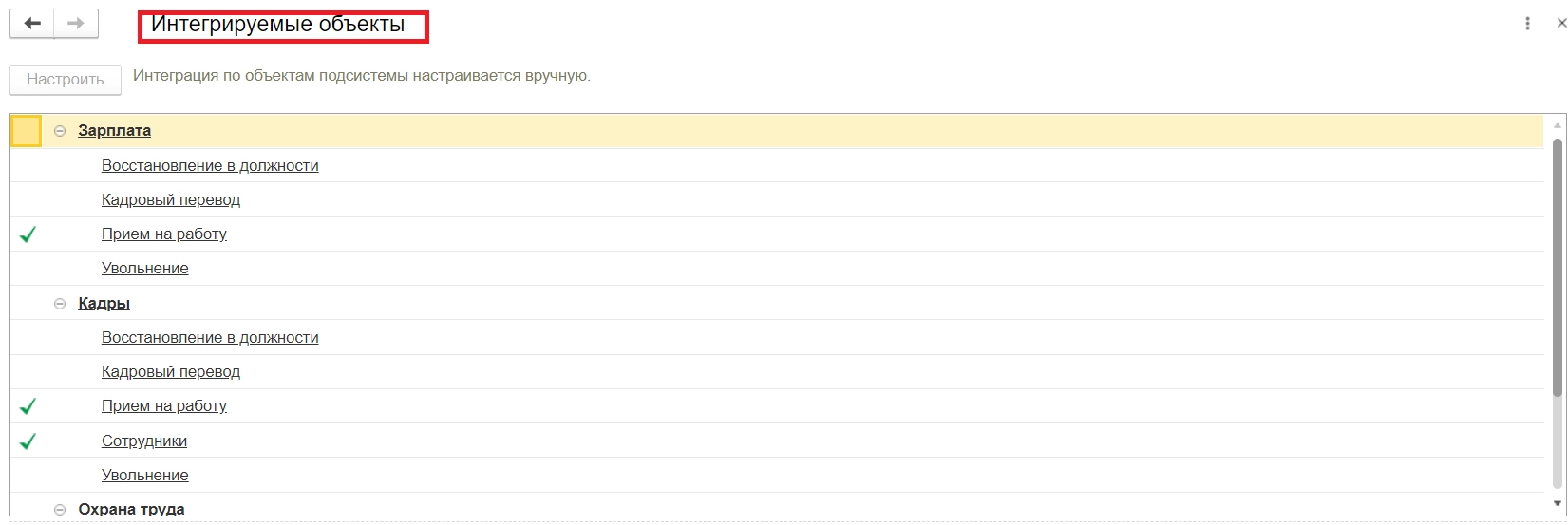Select the Кадры group heading

point(104,304)
